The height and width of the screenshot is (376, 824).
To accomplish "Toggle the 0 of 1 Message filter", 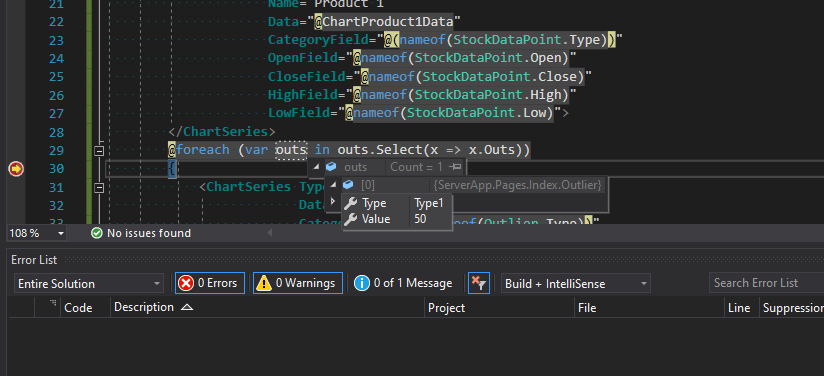I will pos(403,283).
